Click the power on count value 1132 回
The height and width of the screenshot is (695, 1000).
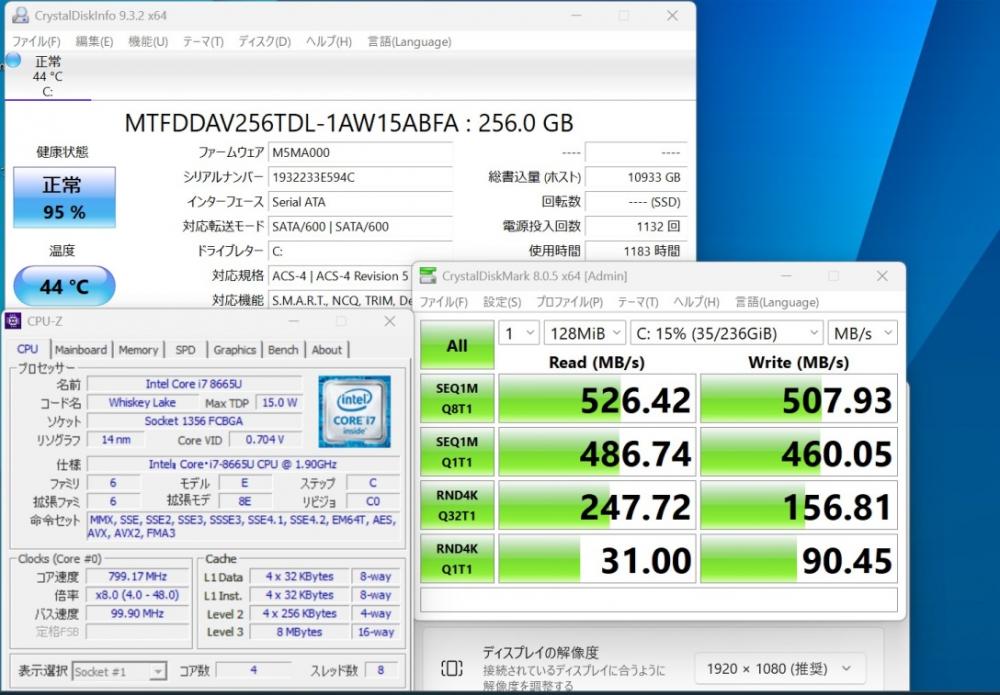click(636, 226)
